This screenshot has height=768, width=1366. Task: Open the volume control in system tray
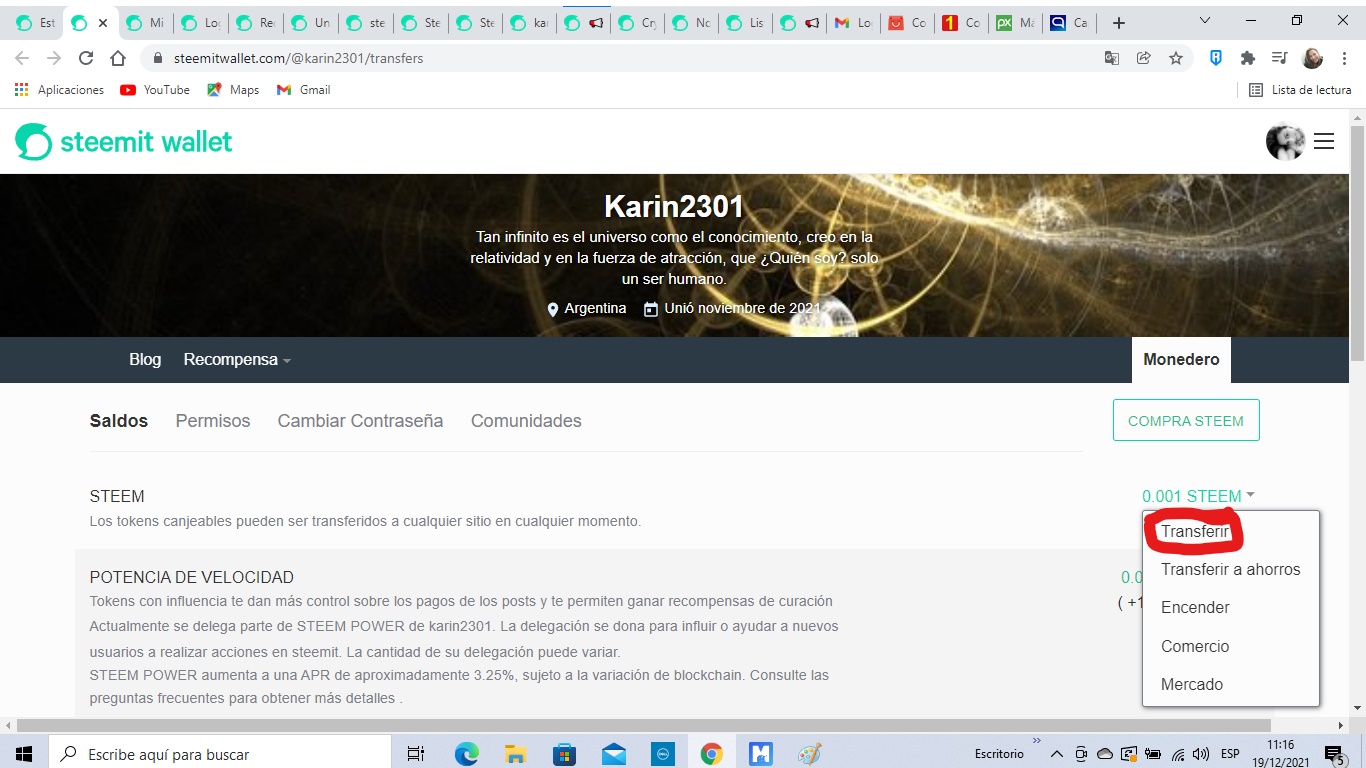tap(1201, 754)
